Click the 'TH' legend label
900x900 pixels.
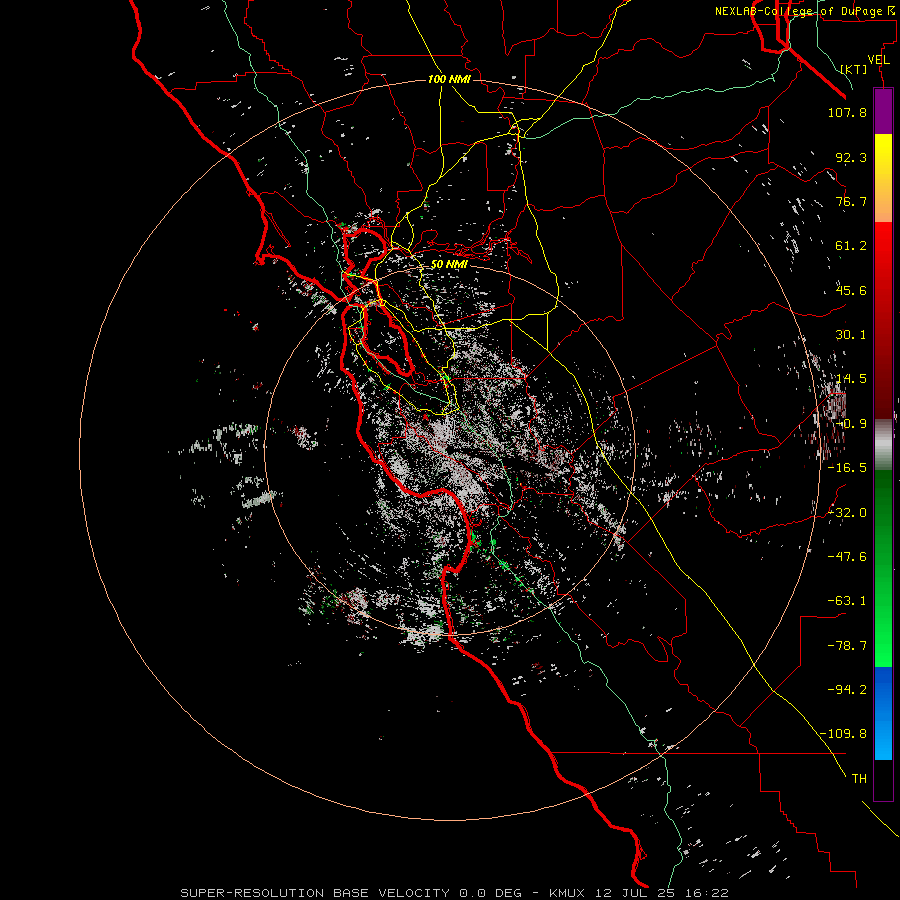pyautogui.click(x=859, y=779)
